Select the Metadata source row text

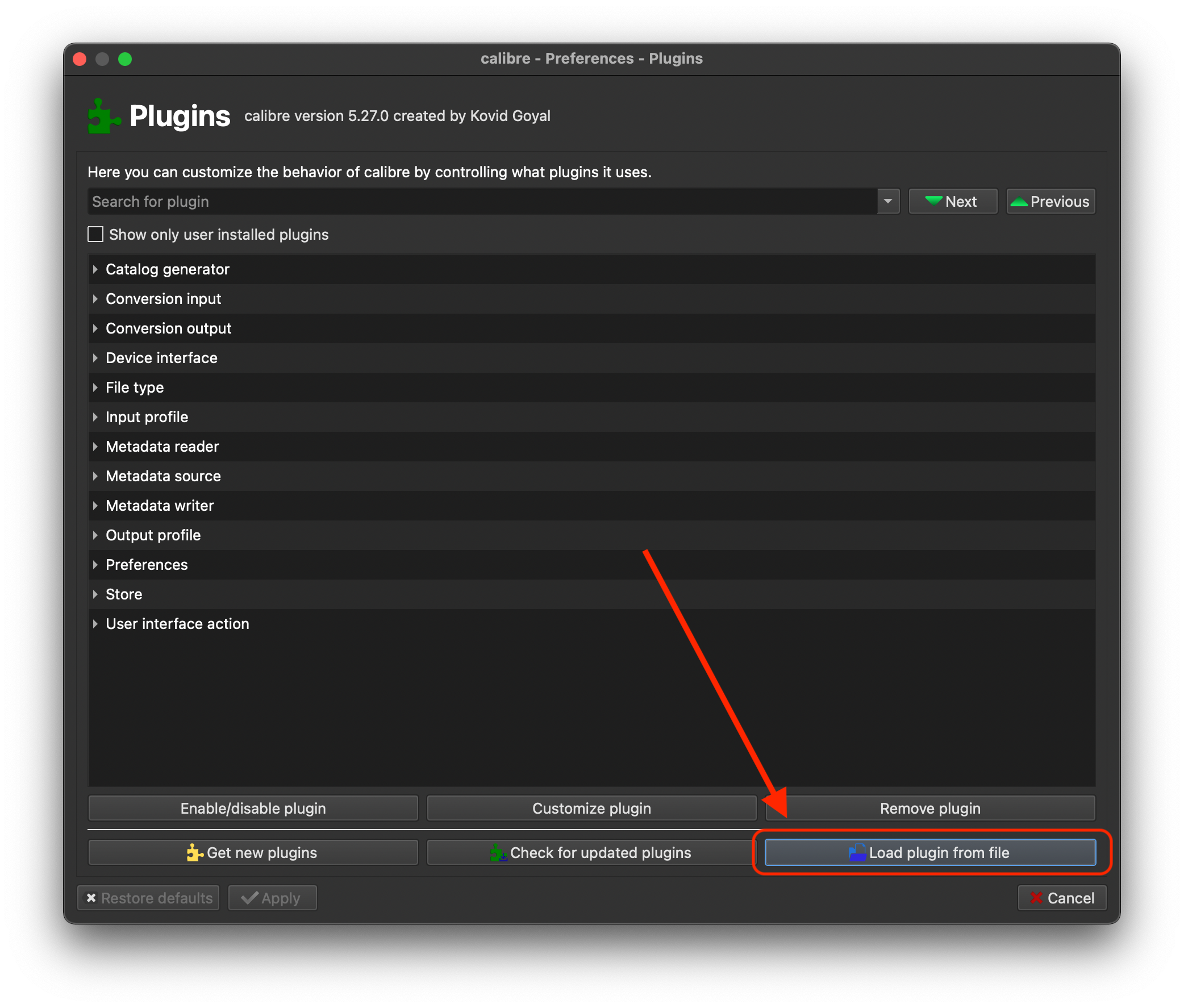(164, 476)
